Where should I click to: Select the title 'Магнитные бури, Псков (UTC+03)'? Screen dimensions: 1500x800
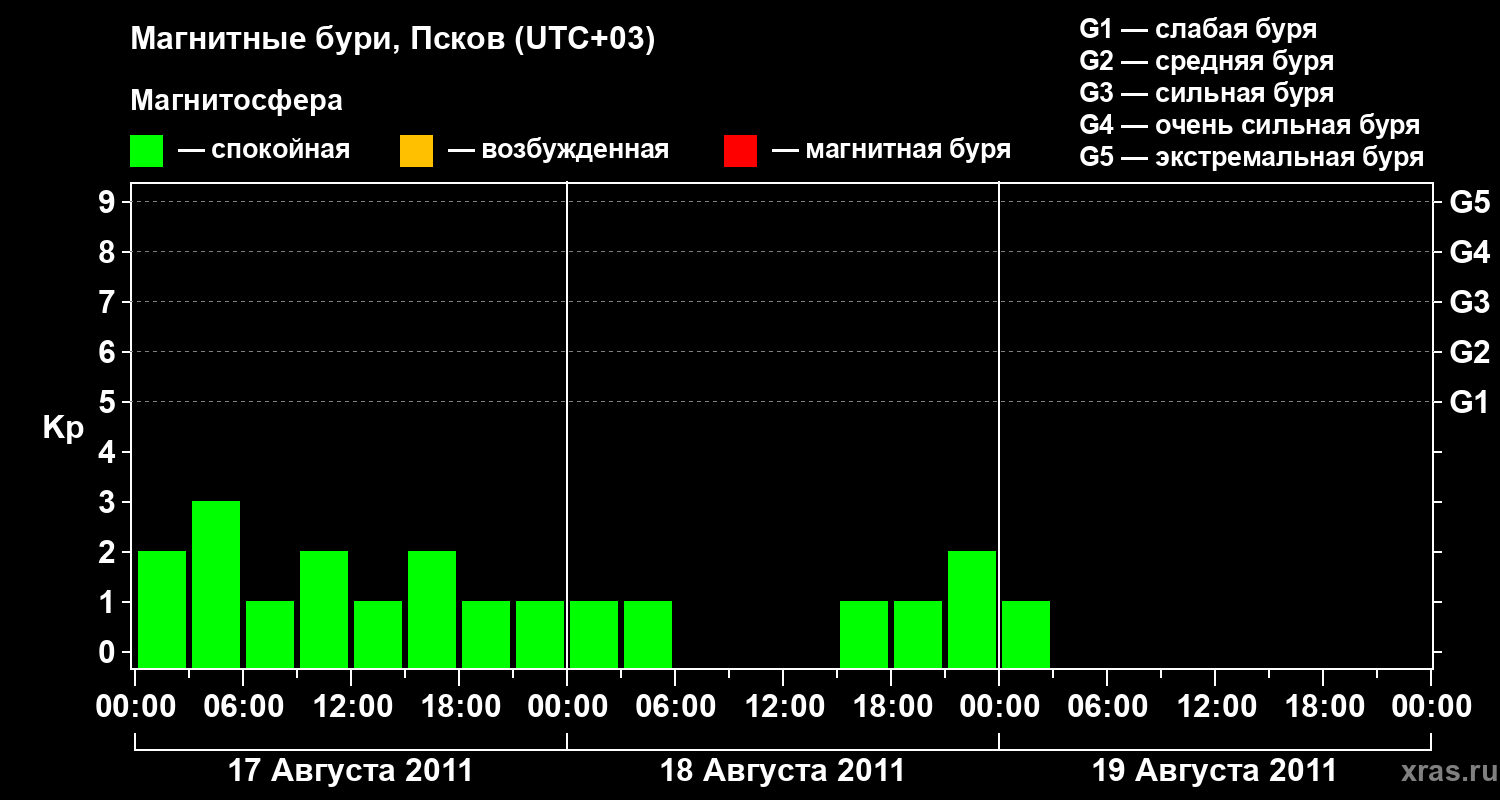click(x=393, y=40)
